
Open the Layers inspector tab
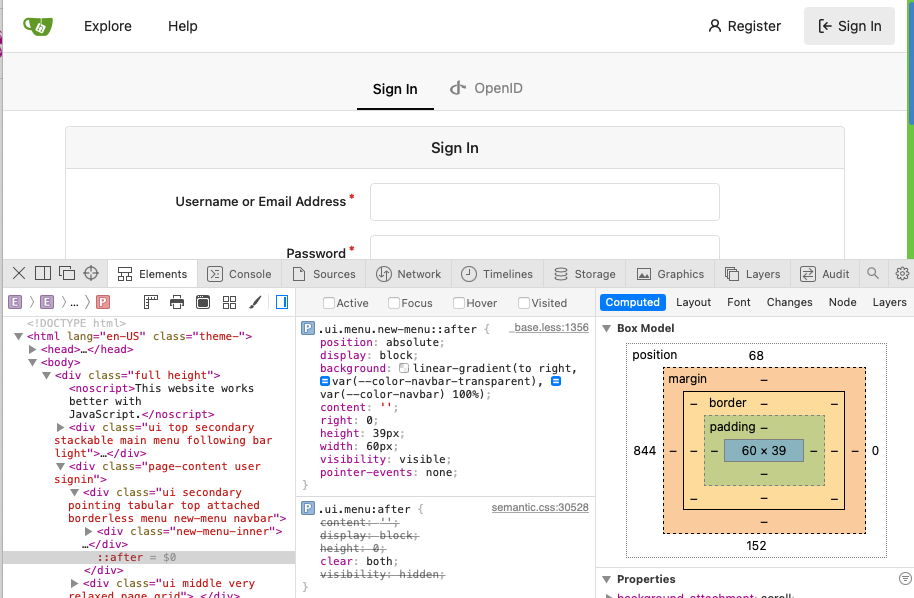753,274
